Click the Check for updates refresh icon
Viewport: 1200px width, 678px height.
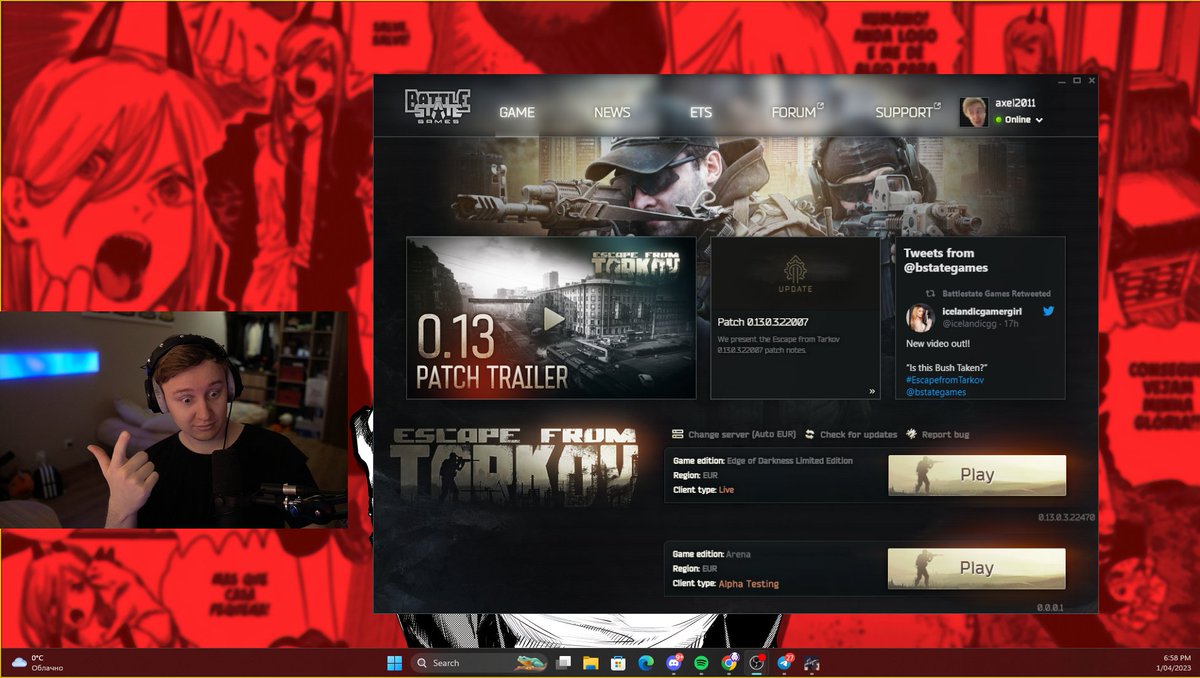pyautogui.click(x=810, y=434)
